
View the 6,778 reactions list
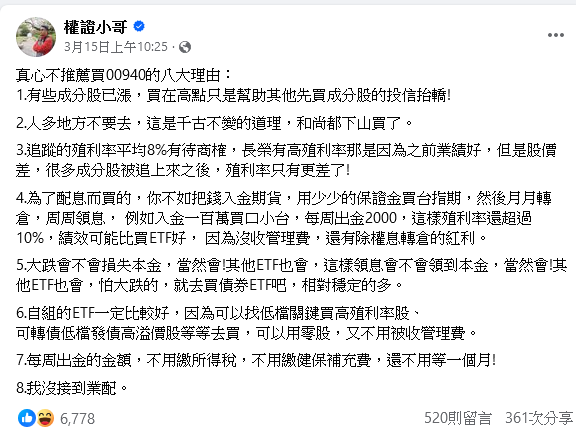click(78, 419)
